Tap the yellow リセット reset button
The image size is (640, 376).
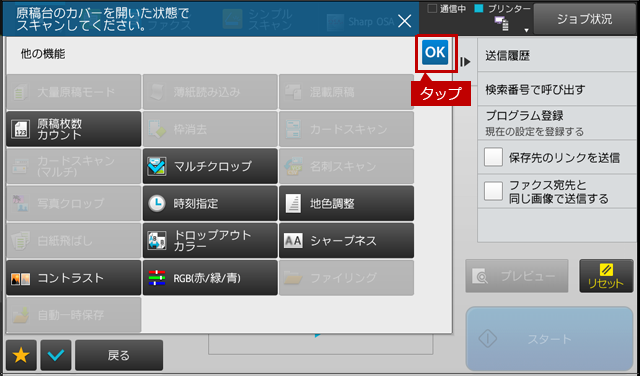pyautogui.click(x=606, y=276)
